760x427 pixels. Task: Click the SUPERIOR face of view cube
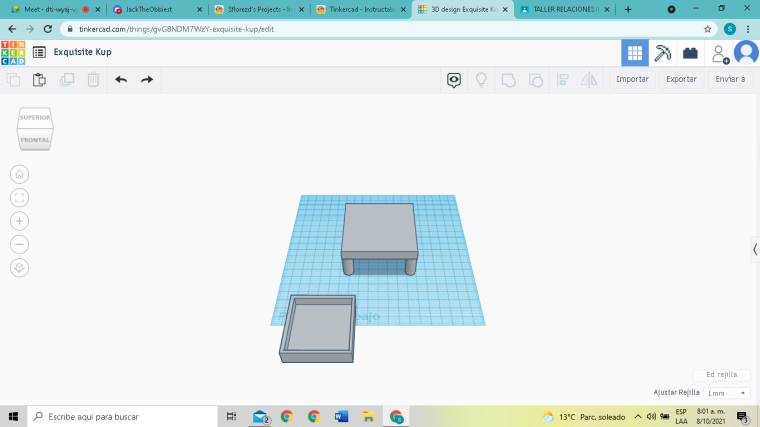coord(35,118)
